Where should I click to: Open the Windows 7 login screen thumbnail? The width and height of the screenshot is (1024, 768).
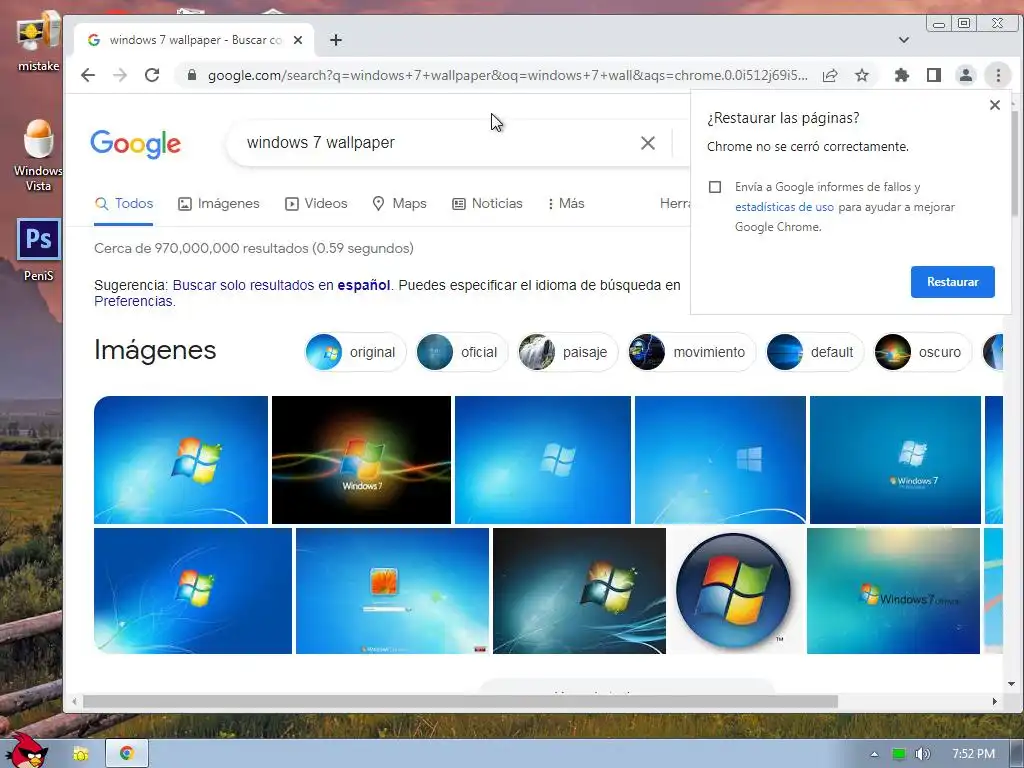pos(392,590)
